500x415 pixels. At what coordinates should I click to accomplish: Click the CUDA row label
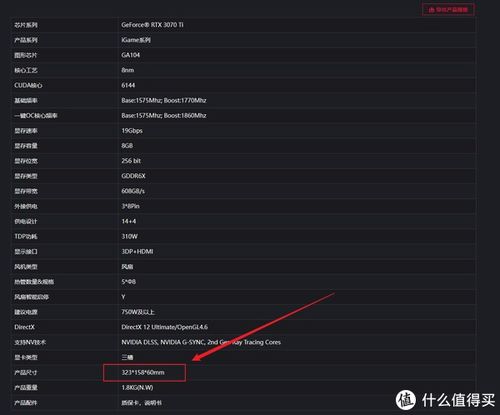[28, 85]
